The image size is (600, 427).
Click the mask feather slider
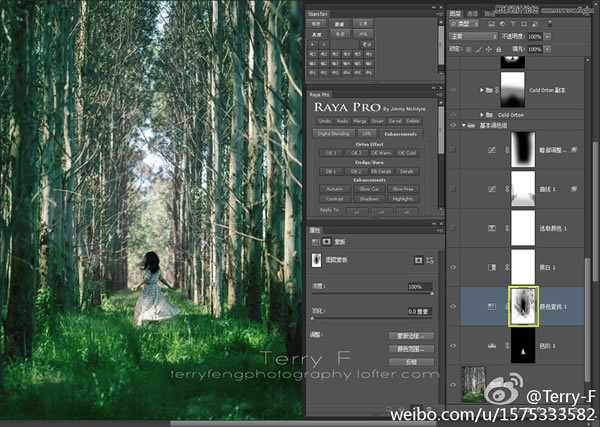coord(372,318)
